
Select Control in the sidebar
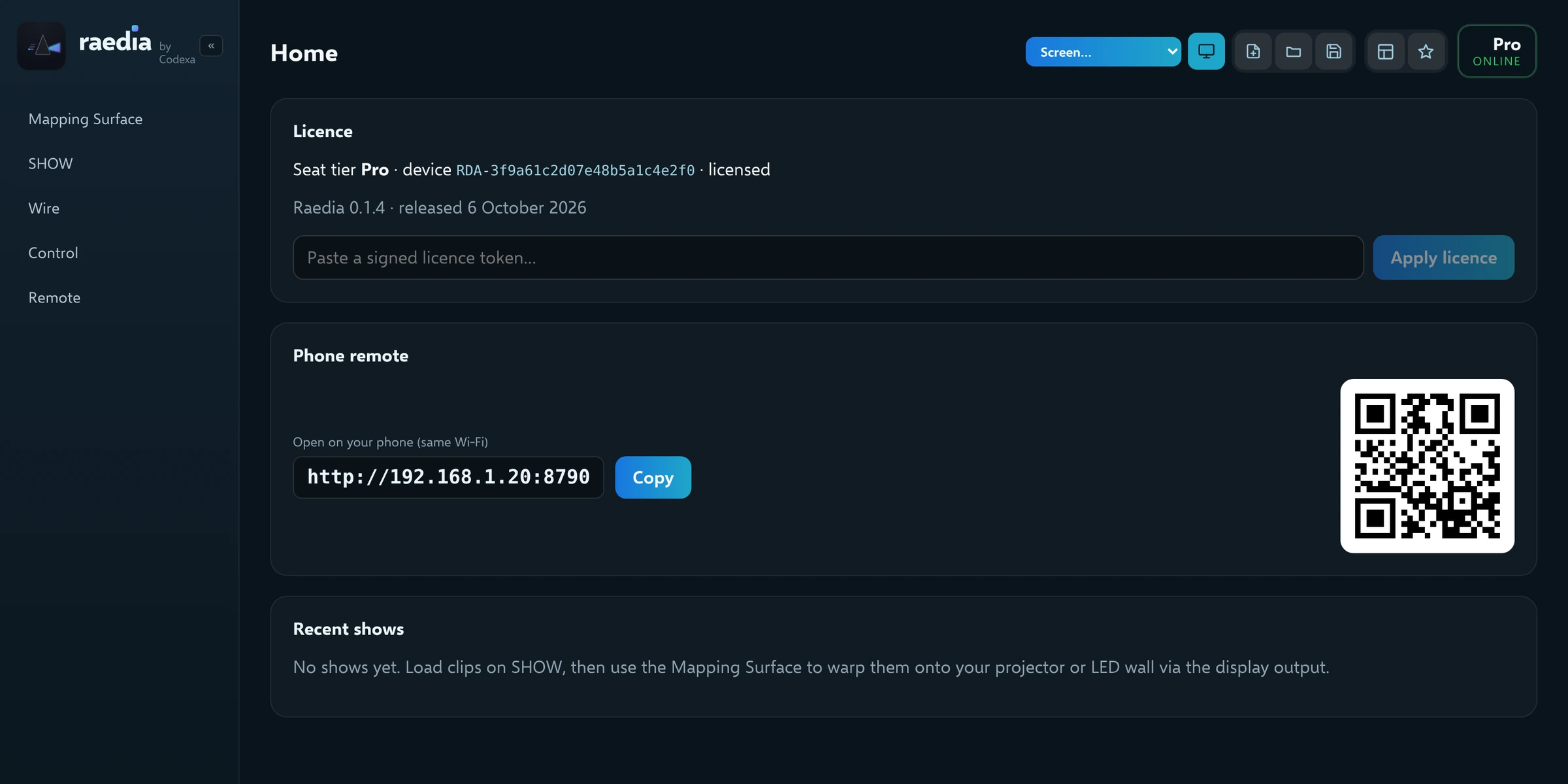[53, 253]
